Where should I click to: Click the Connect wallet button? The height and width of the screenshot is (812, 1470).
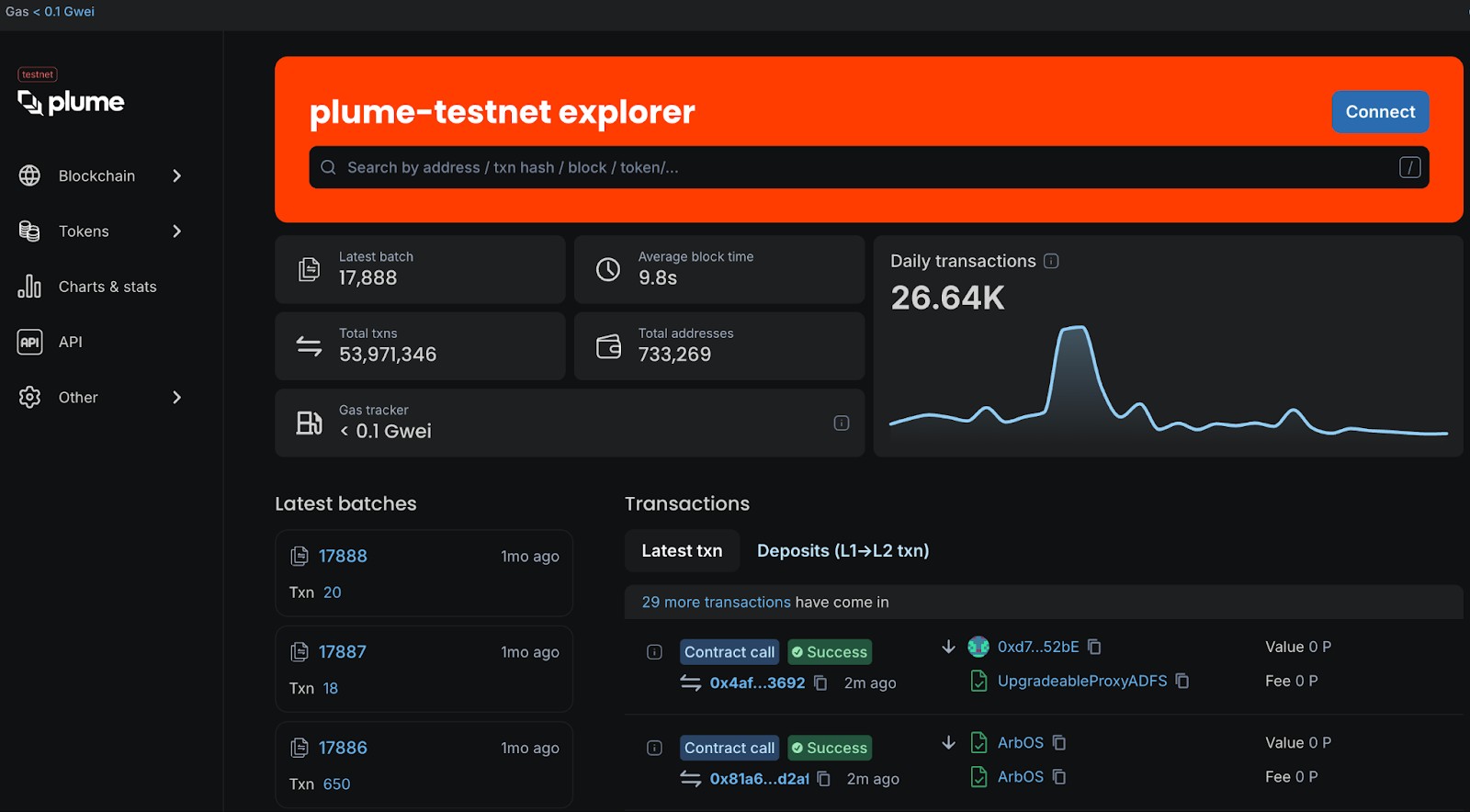pyautogui.click(x=1380, y=112)
